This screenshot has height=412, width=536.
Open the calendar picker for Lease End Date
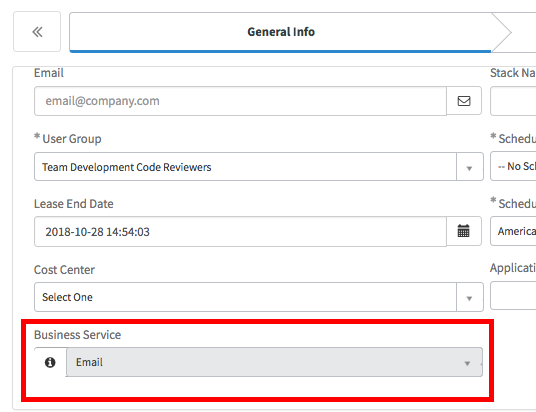pos(464,231)
